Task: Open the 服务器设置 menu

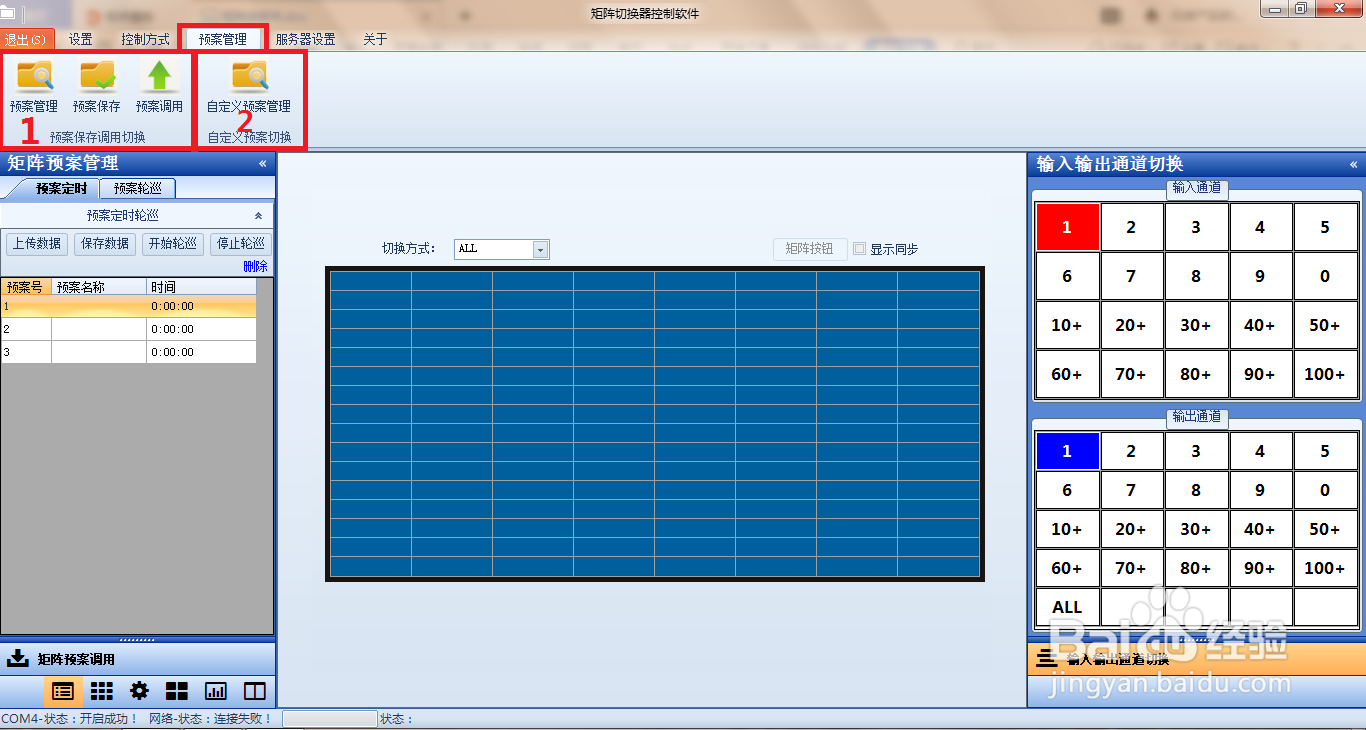Action: pyautogui.click(x=305, y=39)
